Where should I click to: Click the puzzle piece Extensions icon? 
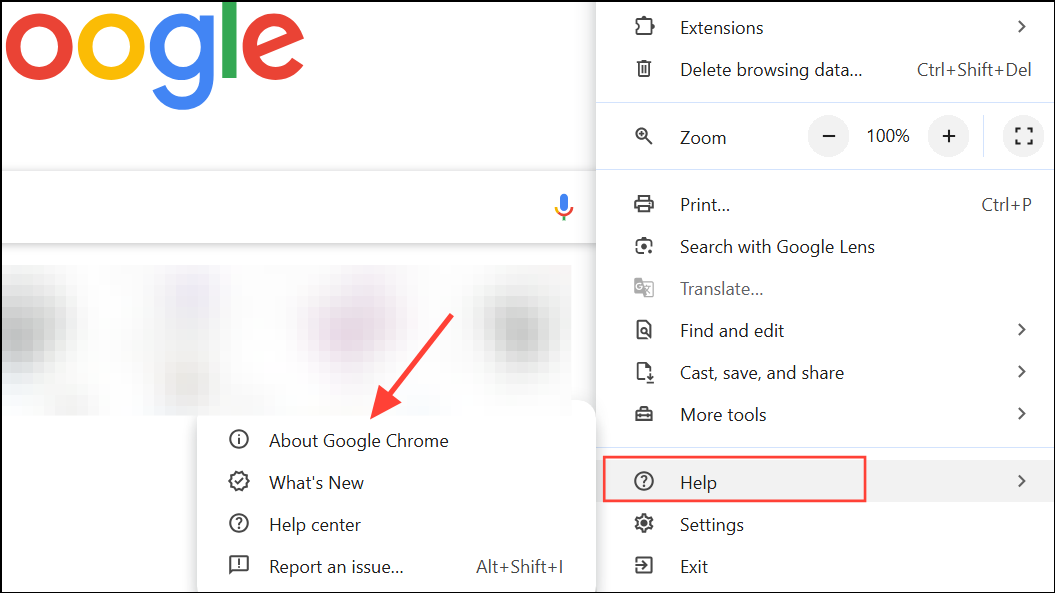tap(644, 27)
